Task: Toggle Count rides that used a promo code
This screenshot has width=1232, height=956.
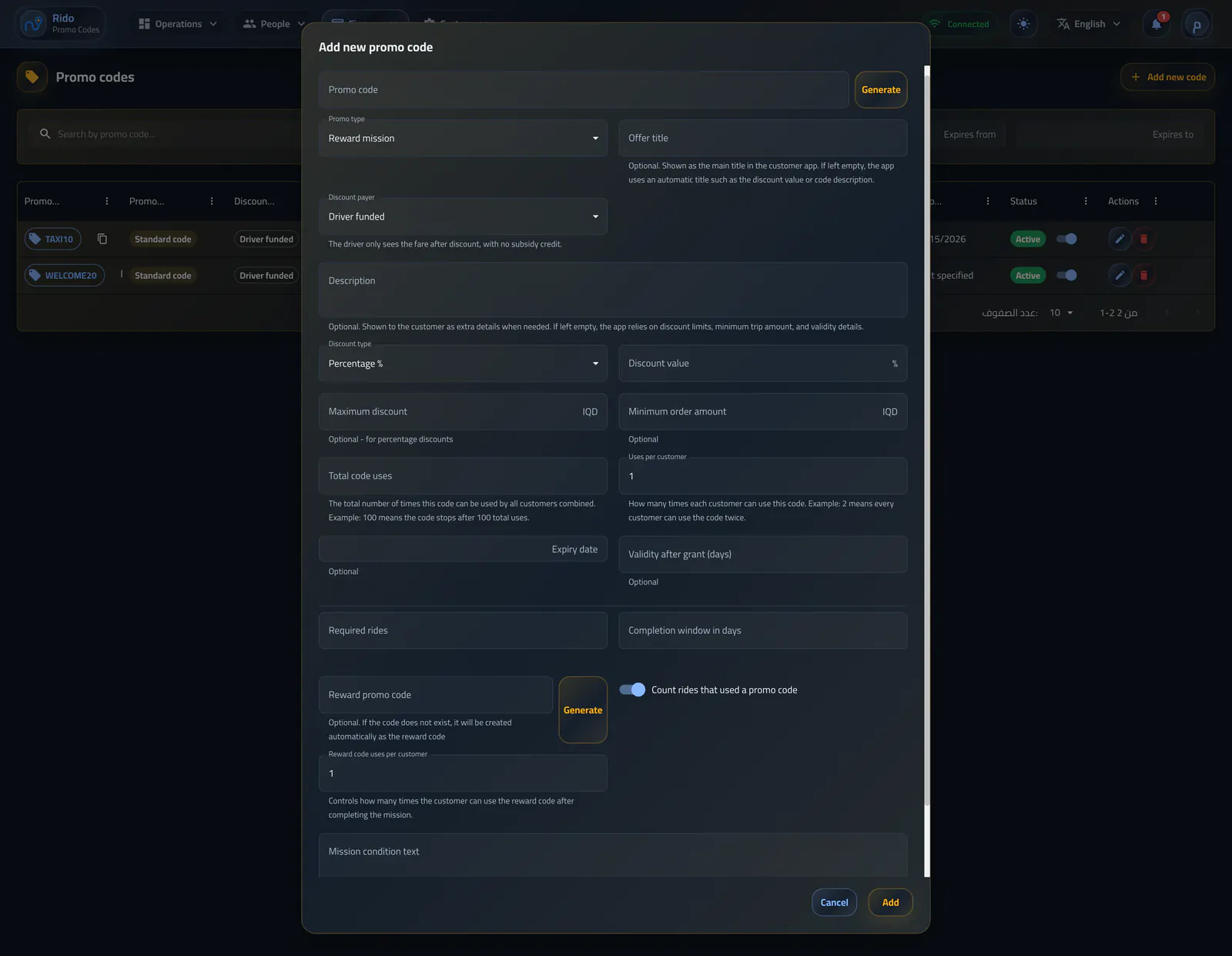Action: (632, 689)
